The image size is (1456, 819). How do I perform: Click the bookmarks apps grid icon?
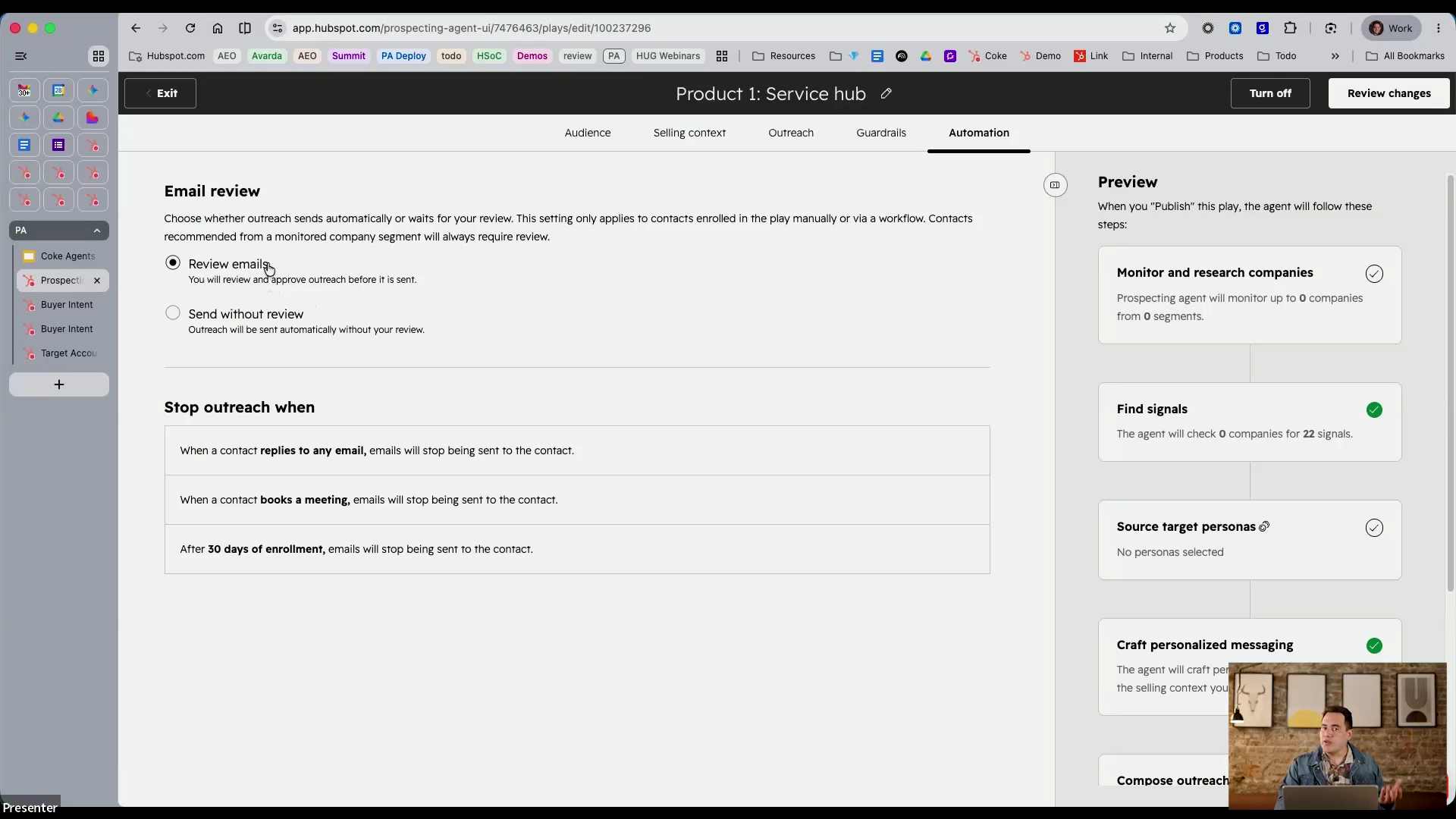click(x=722, y=56)
